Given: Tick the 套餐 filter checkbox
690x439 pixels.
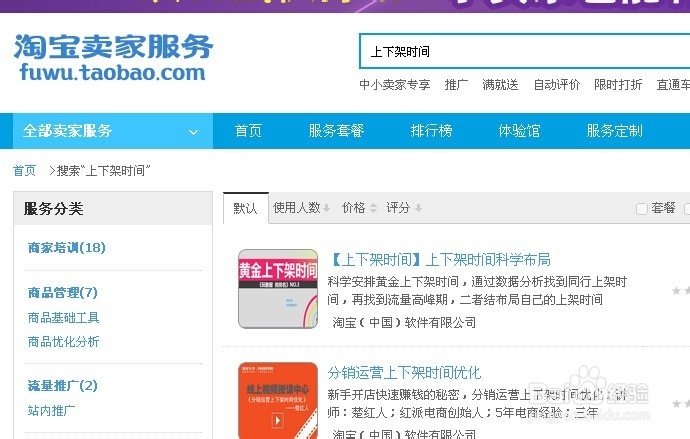Looking at the screenshot, I should (x=642, y=209).
